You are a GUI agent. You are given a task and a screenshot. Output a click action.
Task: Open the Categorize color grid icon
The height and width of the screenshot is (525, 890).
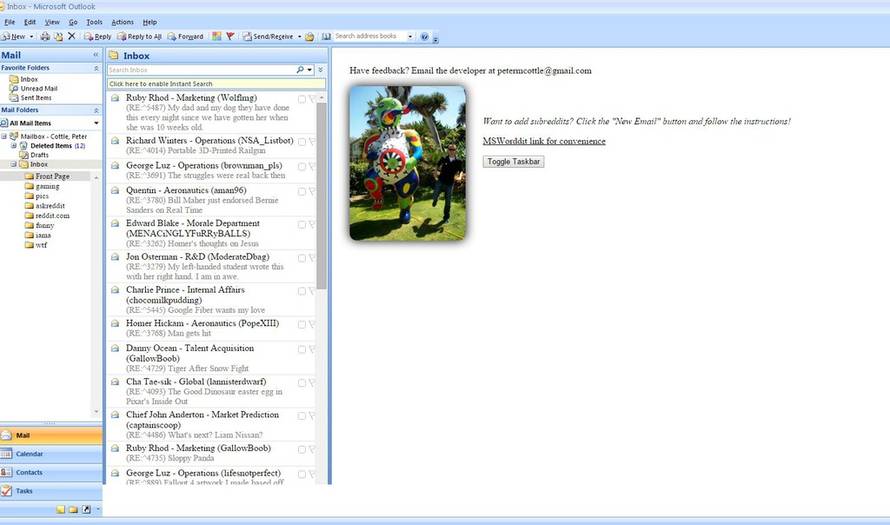pos(216,36)
